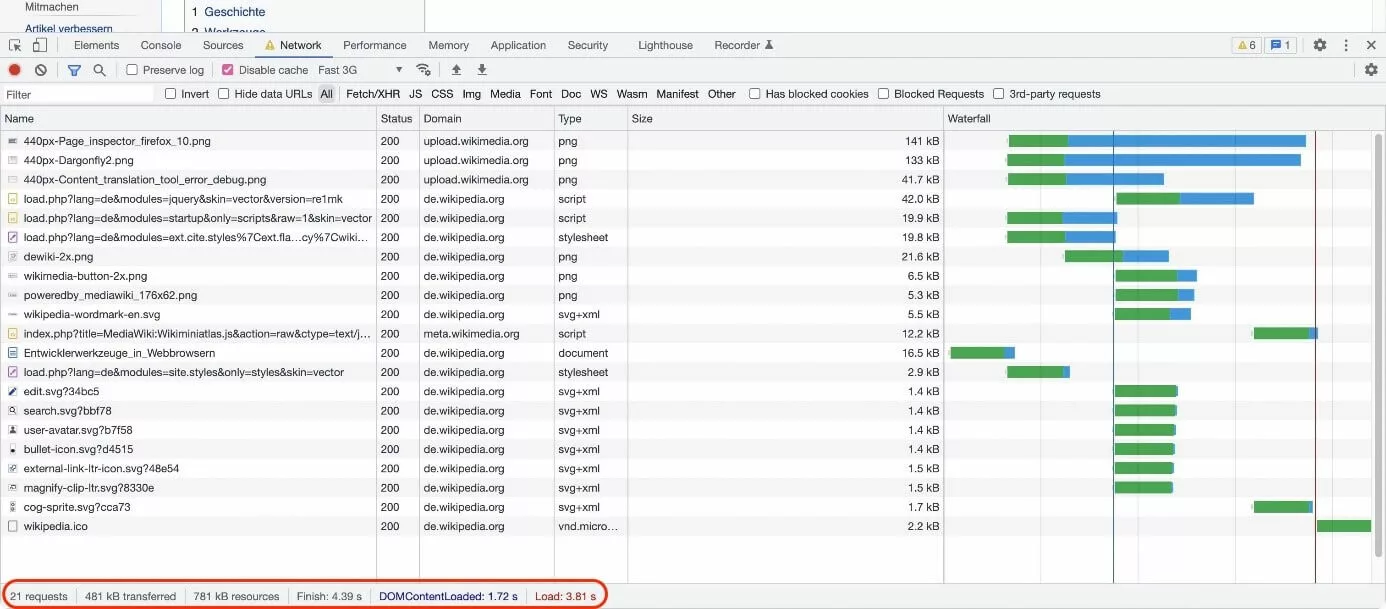
Task: Toggle the network filter funnel icon
Action: [x=74, y=70]
